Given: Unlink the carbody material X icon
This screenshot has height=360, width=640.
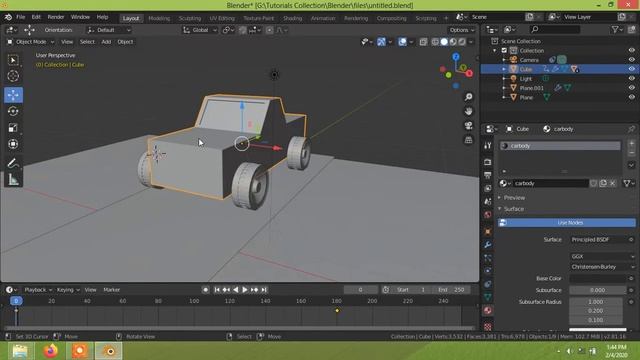Looking at the screenshot, I should pos(613,184).
